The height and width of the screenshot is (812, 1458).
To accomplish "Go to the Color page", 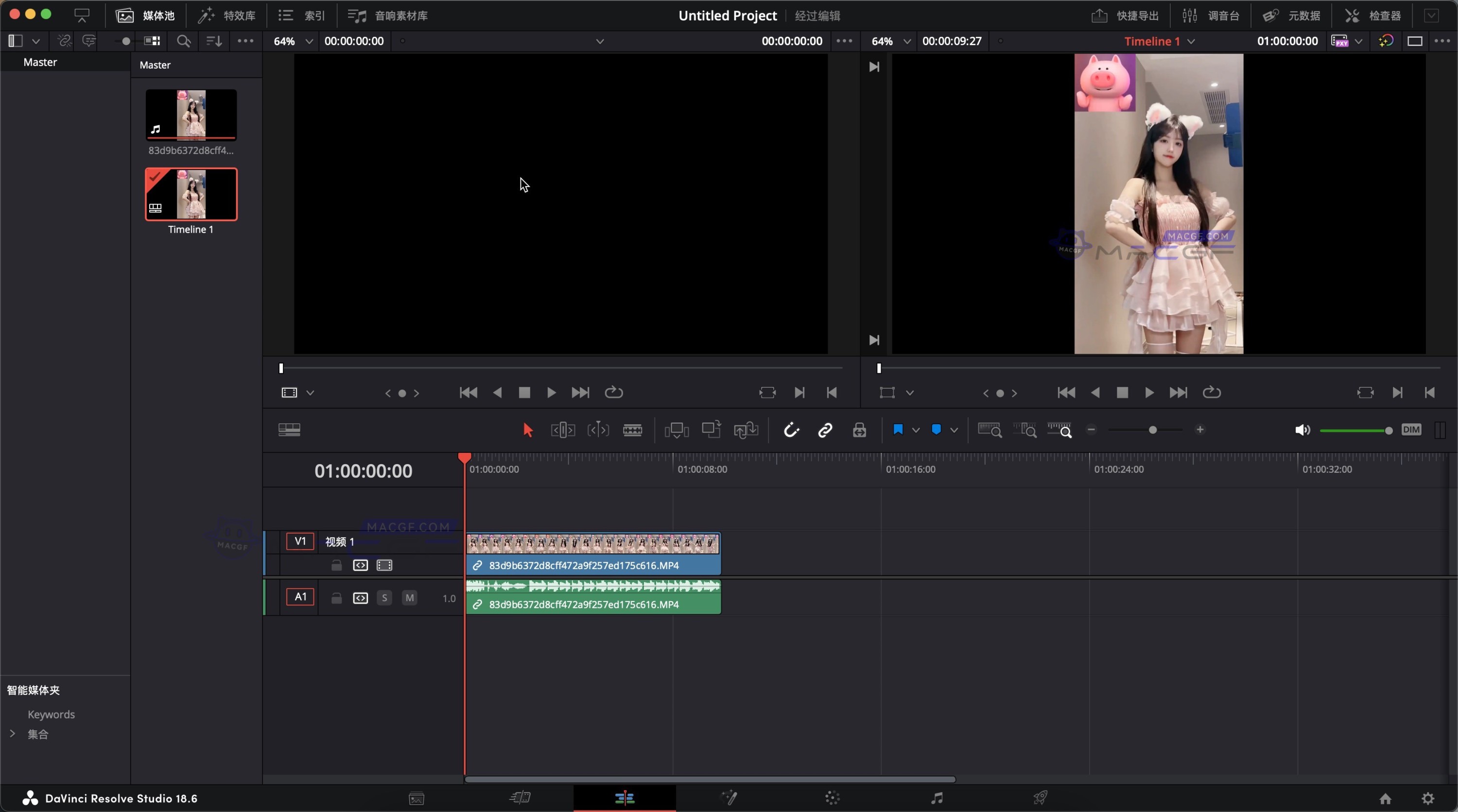I will 831,798.
